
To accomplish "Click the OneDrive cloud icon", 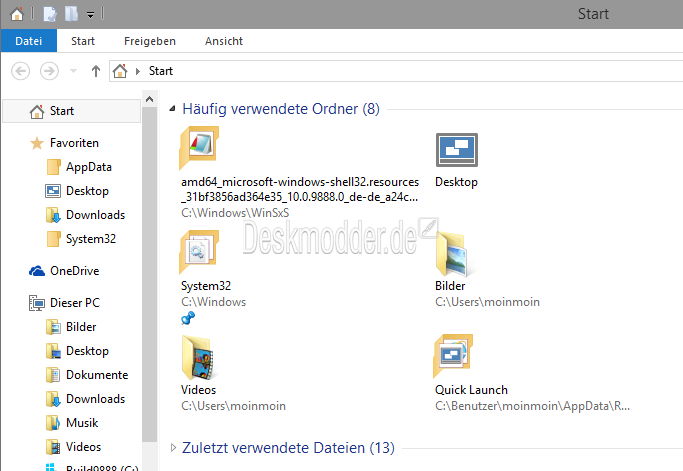I will click(x=37, y=271).
